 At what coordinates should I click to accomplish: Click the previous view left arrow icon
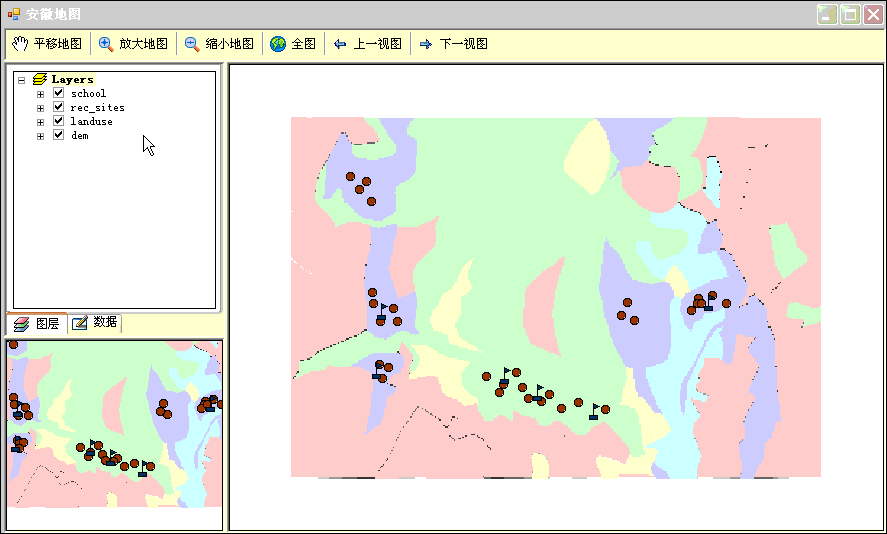click(x=340, y=44)
